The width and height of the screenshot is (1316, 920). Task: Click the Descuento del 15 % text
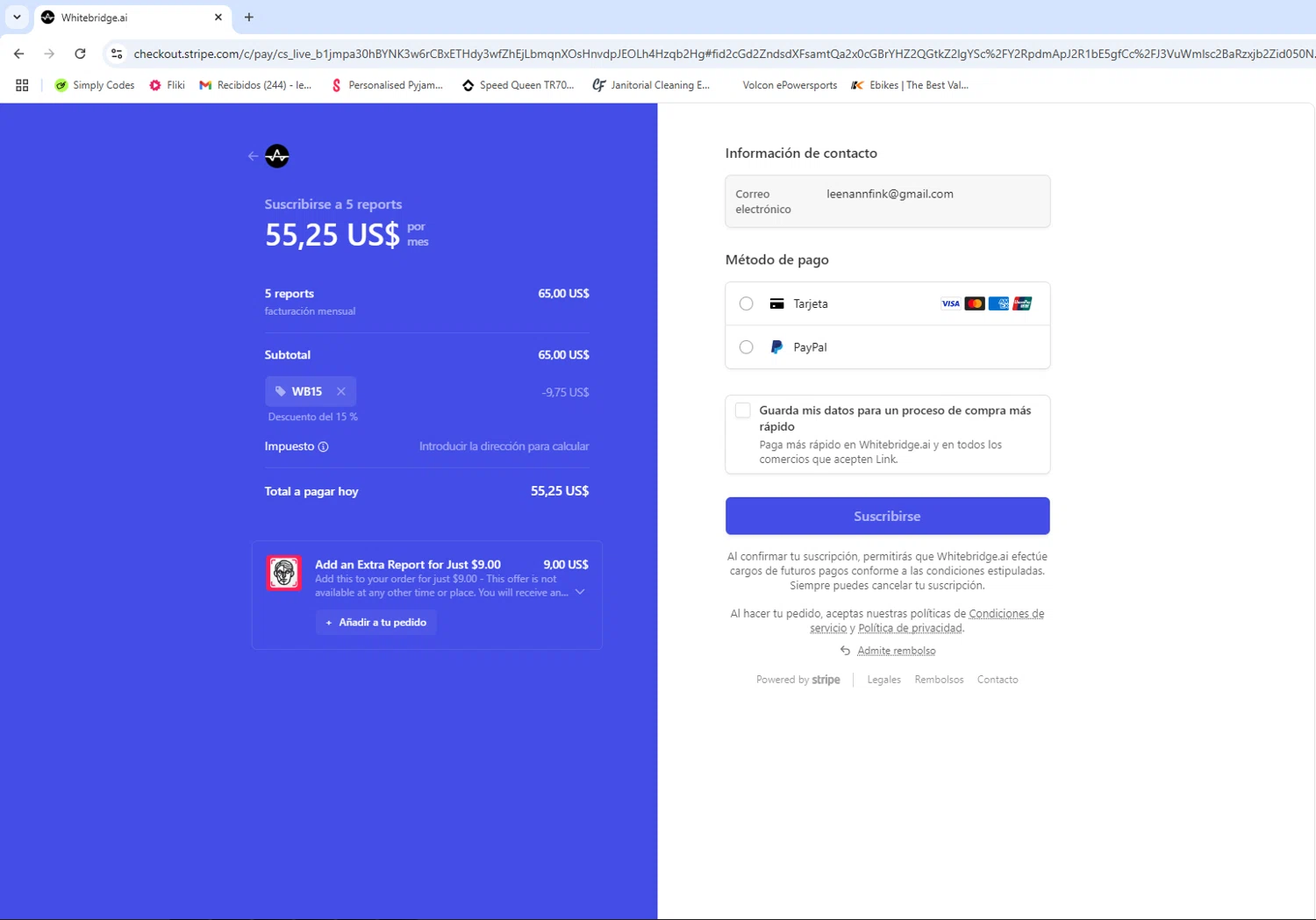(312, 417)
